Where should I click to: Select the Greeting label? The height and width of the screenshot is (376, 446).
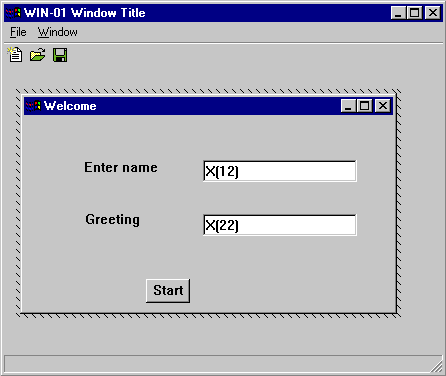(x=112, y=220)
